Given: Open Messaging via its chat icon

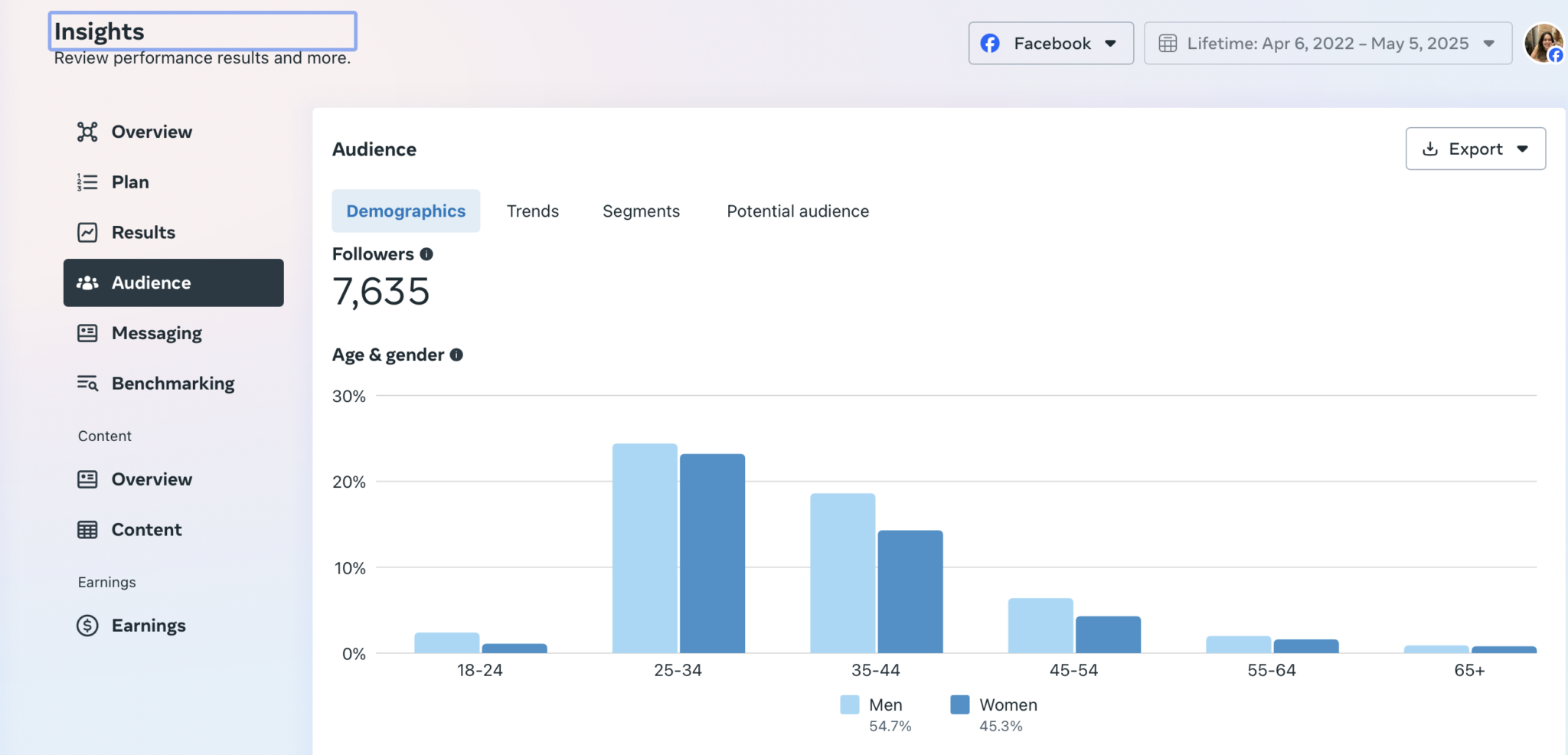Looking at the screenshot, I should 87,332.
